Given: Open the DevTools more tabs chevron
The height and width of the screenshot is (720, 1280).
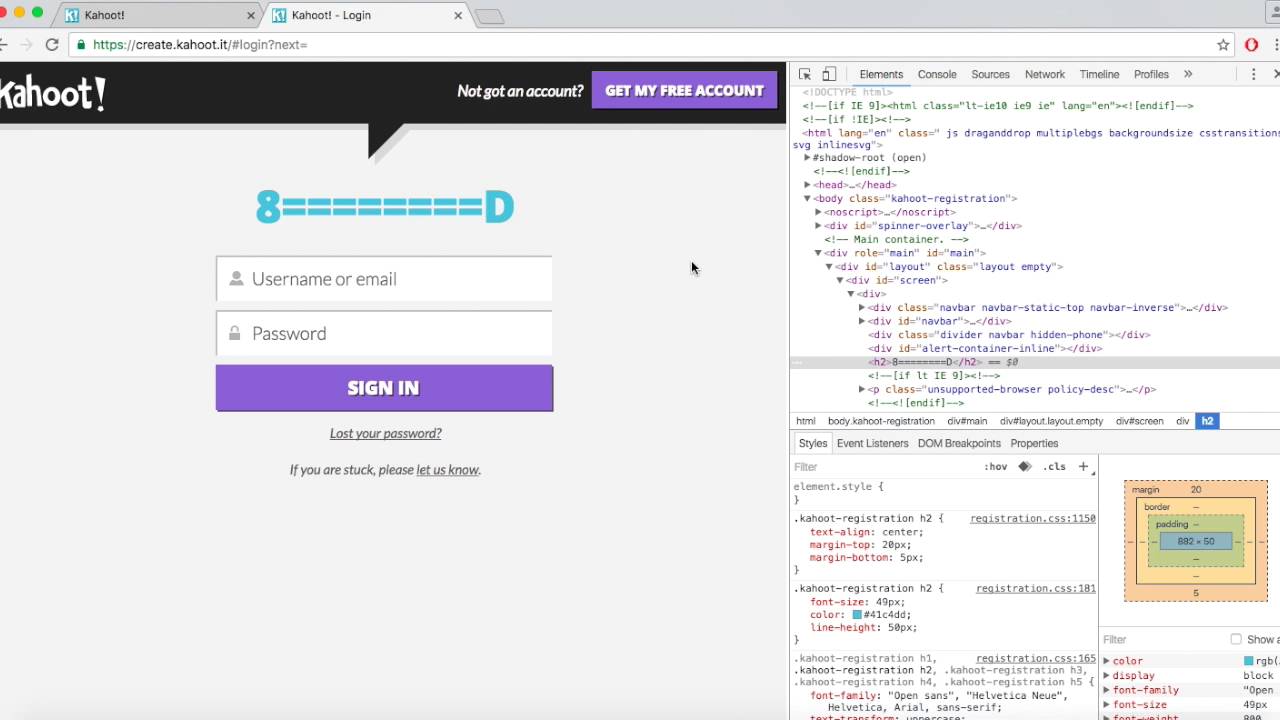Looking at the screenshot, I should (1188, 74).
